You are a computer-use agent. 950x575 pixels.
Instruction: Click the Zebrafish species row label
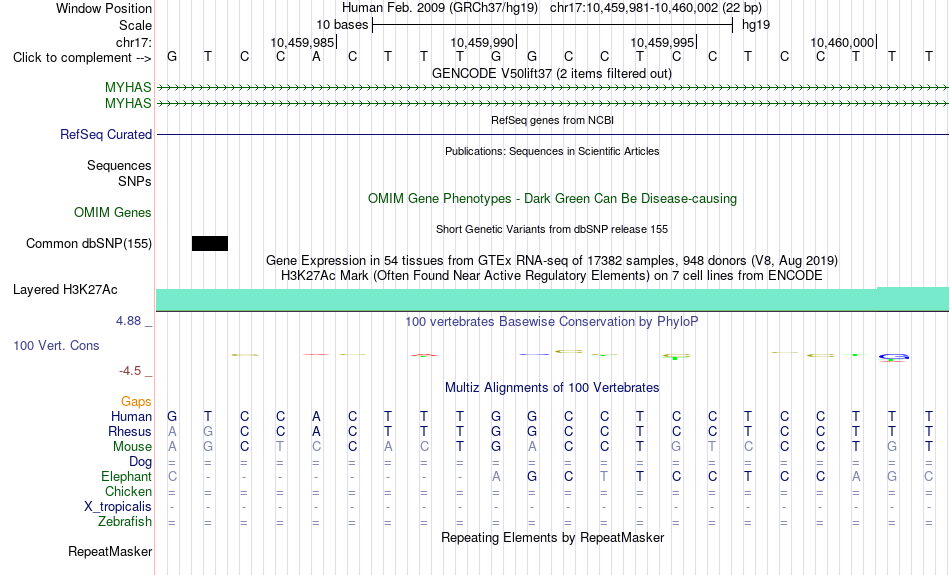click(125, 522)
